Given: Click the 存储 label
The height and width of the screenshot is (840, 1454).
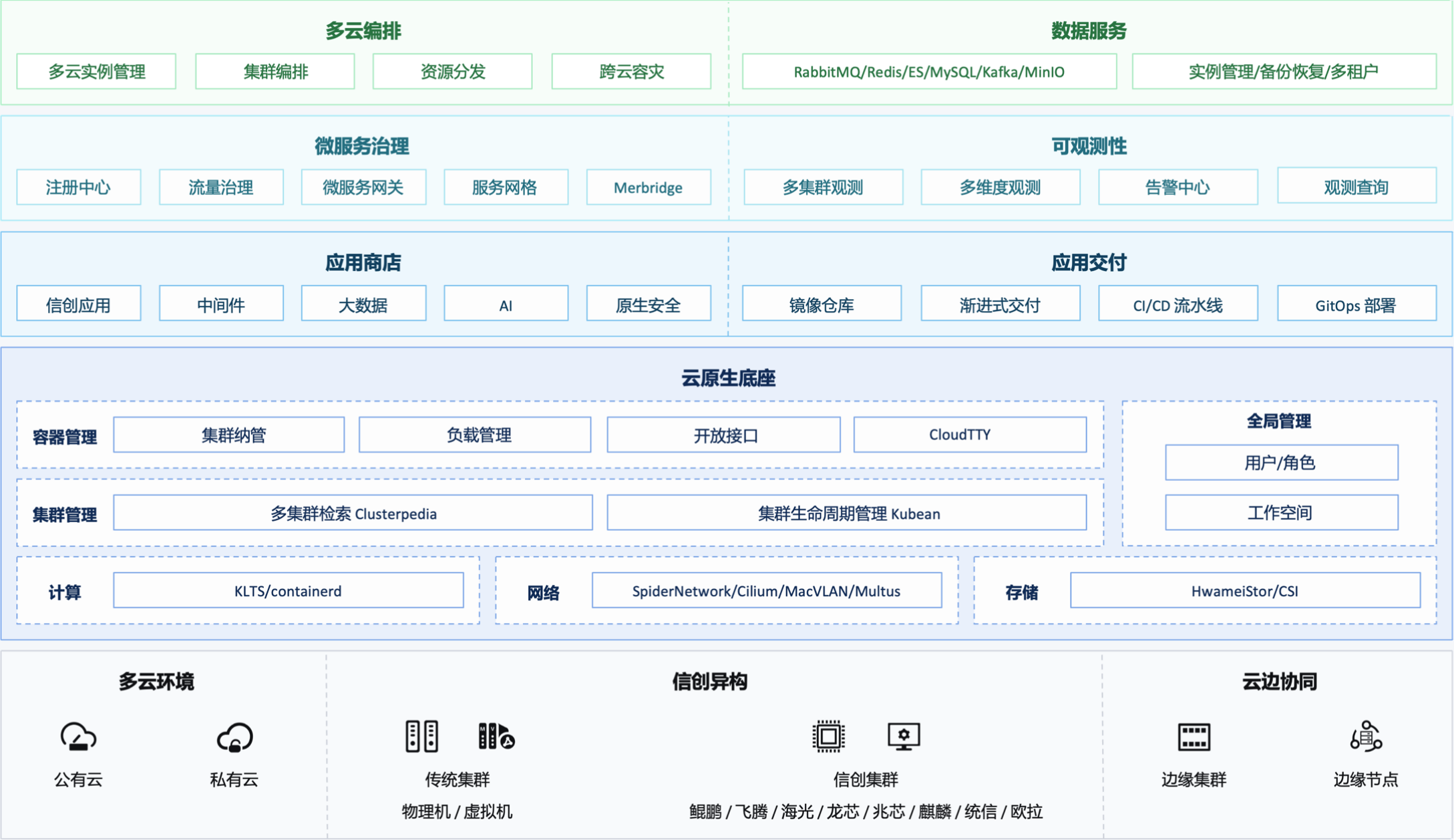Looking at the screenshot, I should (1021, 592).
